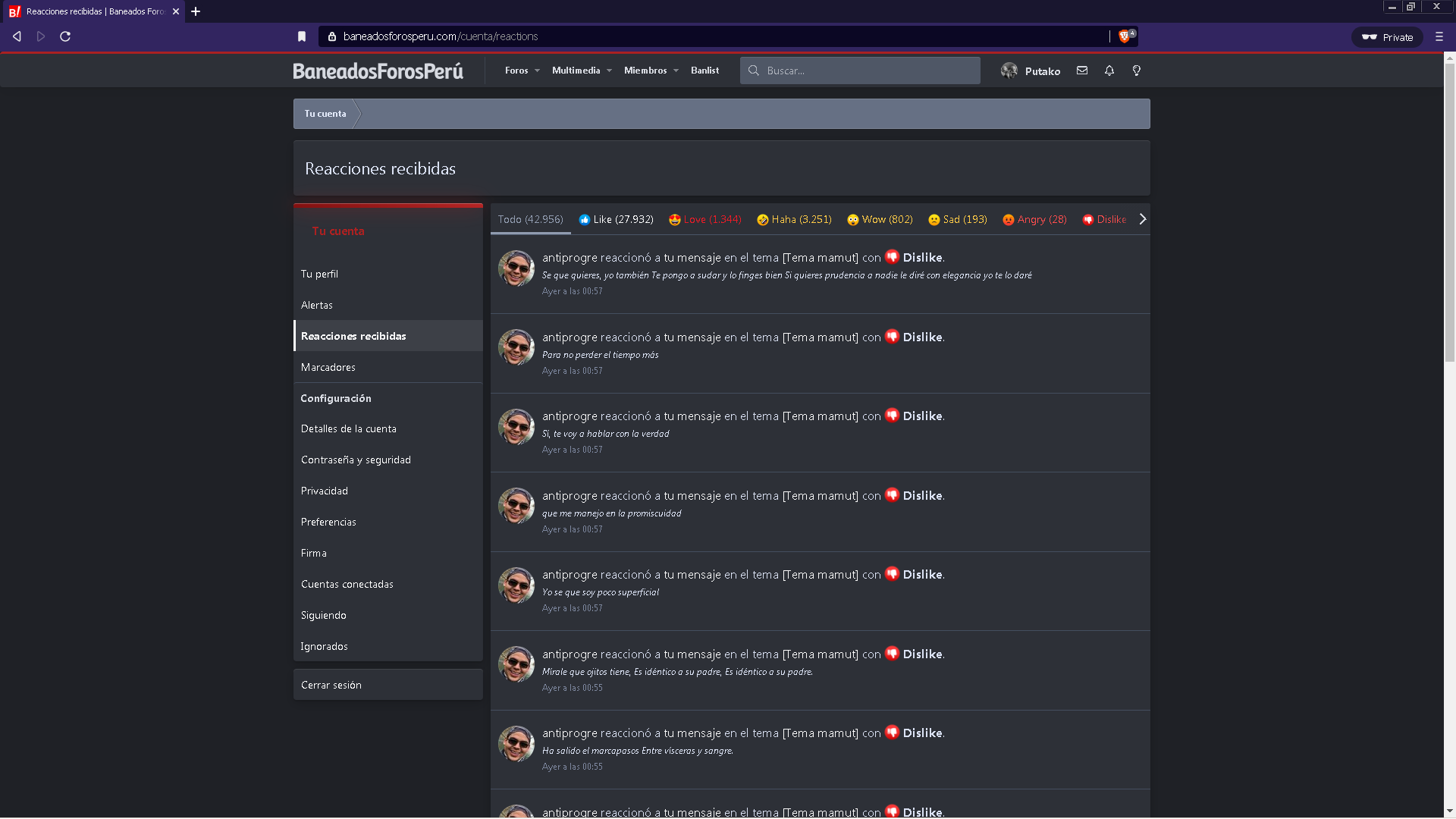Show more reaction tabs with right chevron
The image size is (1456, 819).
1143,219
